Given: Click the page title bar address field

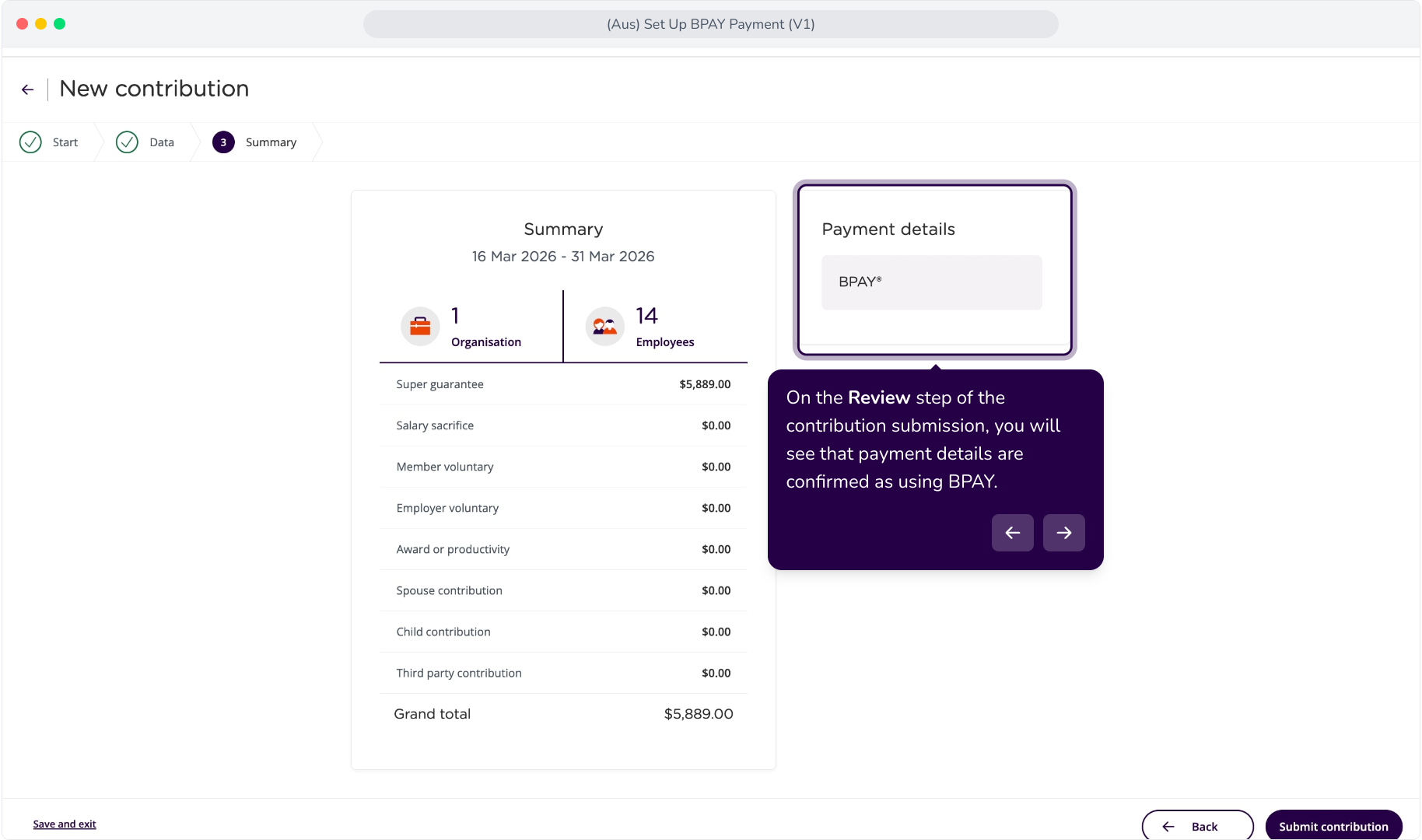Looking at the screenshot, I should [x=711, y=24].
